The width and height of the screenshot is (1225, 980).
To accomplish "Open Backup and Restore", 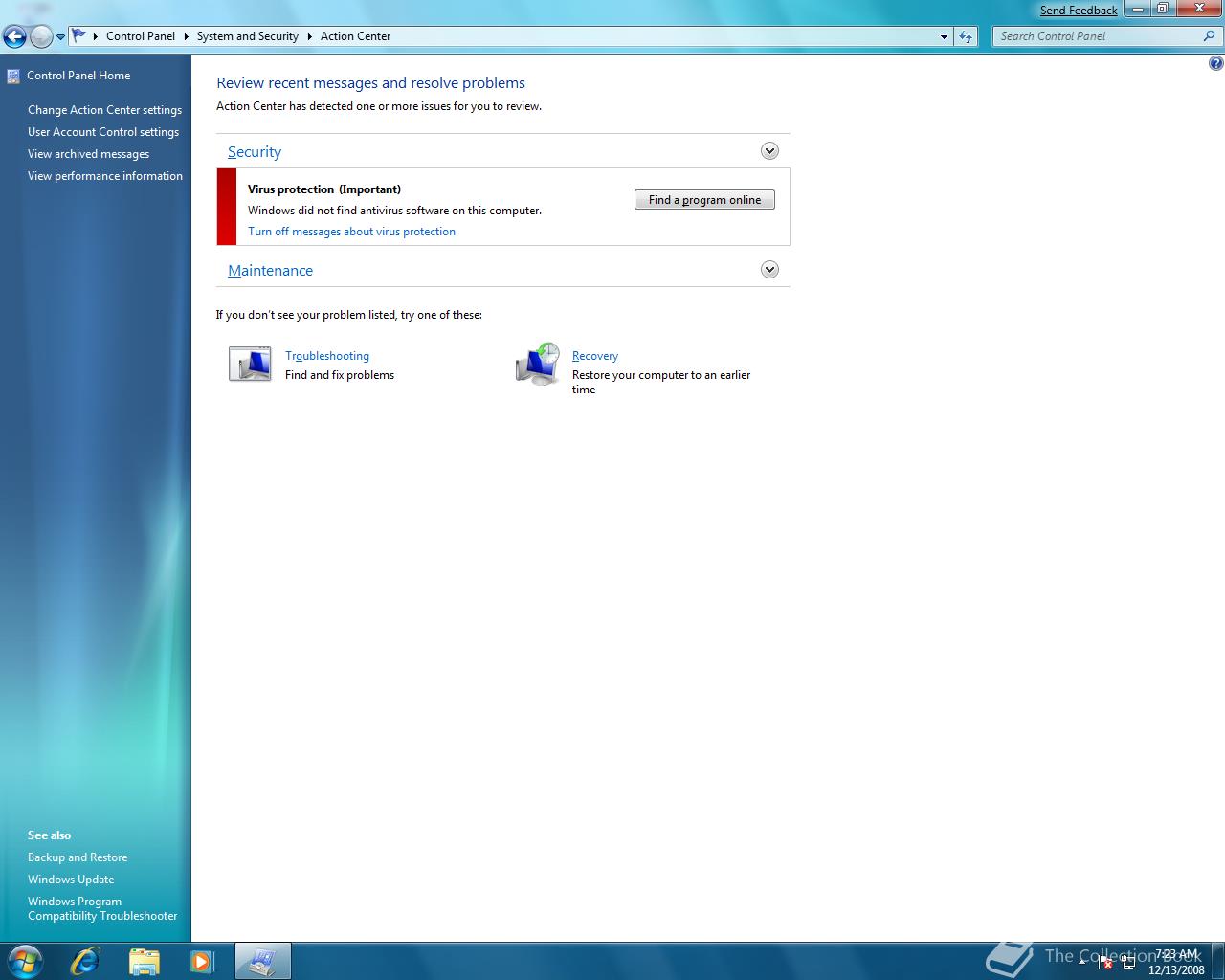I will tap(78, 857).
